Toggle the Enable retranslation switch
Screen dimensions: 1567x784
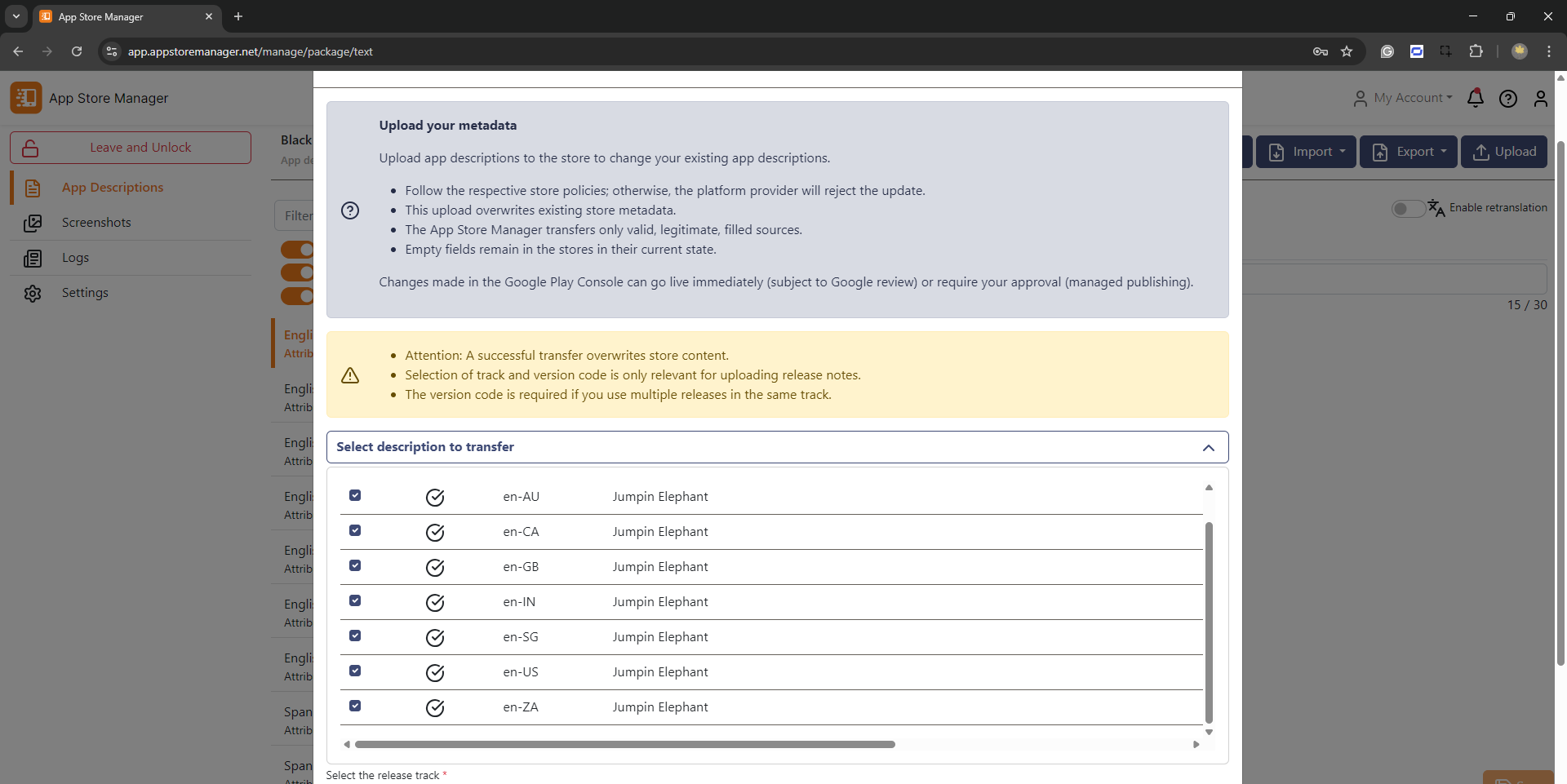click(x=1408, y=209)
